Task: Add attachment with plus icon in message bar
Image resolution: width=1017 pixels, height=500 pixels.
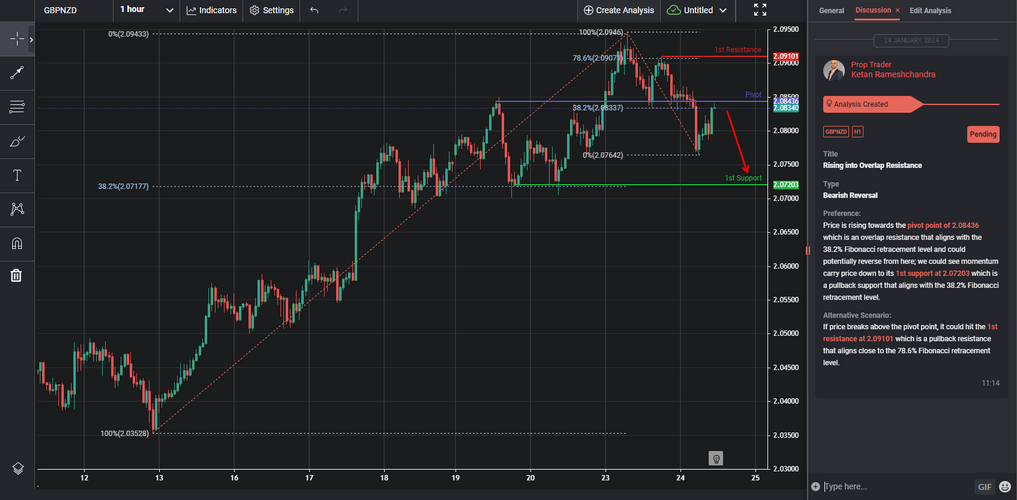Action: coord(815,486)
